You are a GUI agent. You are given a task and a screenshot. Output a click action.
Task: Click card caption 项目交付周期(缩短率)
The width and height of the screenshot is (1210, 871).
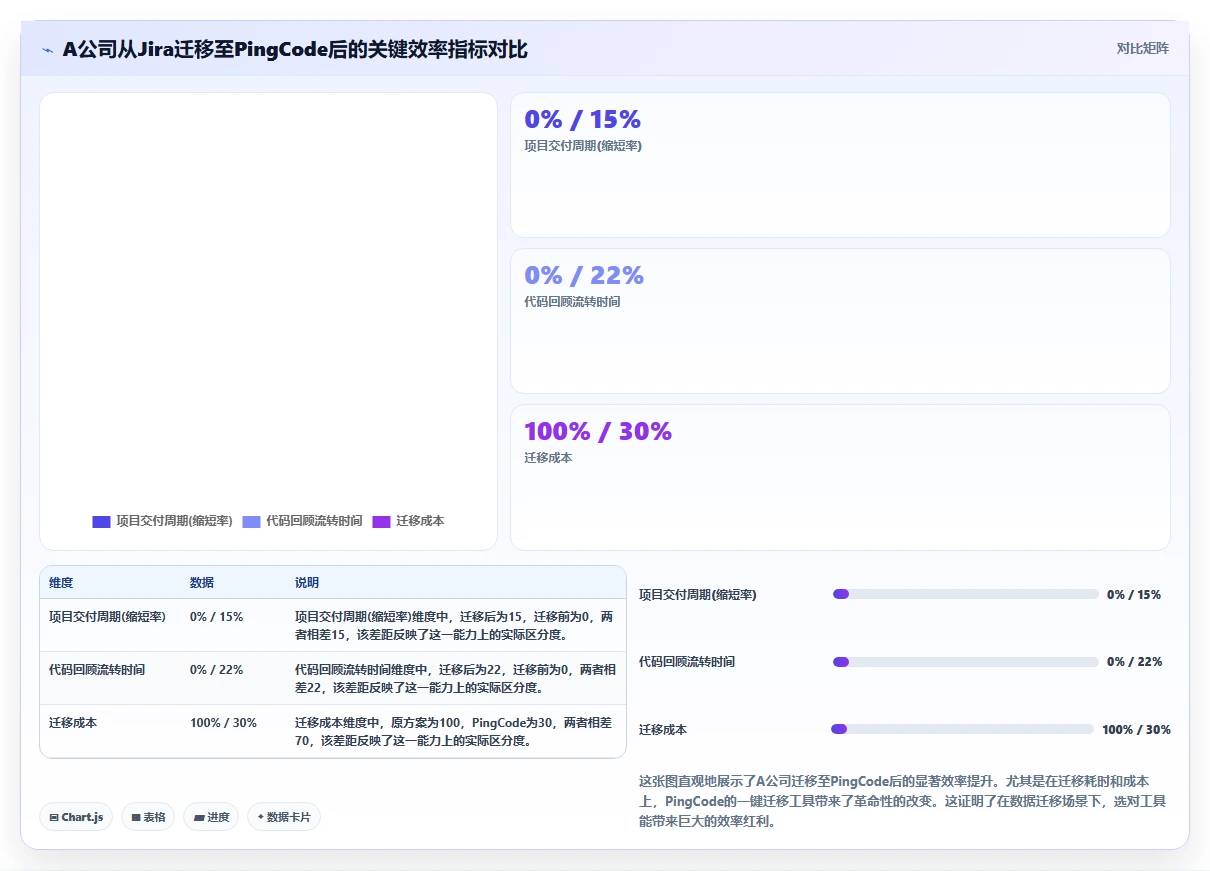[x=583, y=146]
